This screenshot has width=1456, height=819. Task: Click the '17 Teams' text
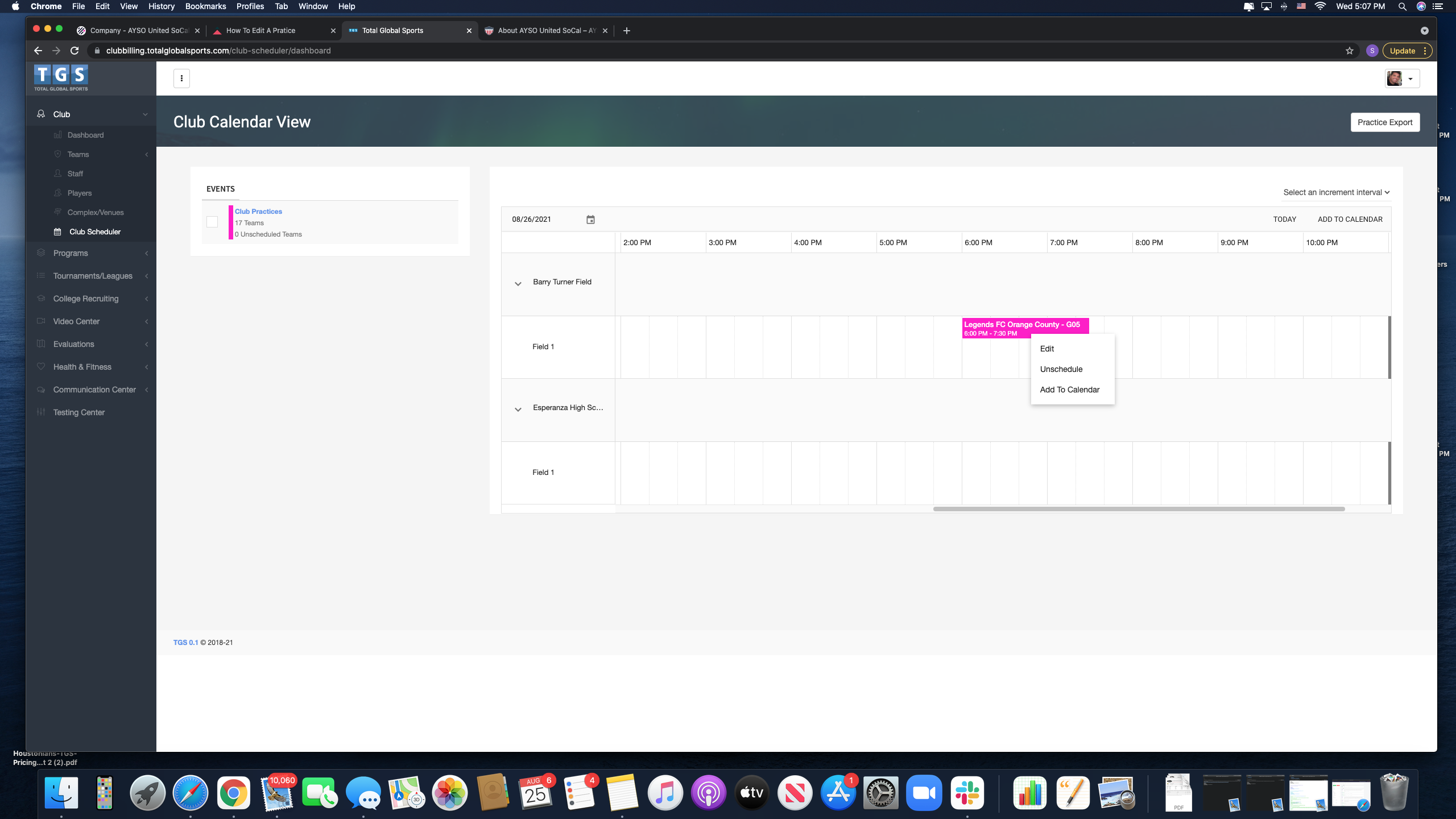click(249, 223)
